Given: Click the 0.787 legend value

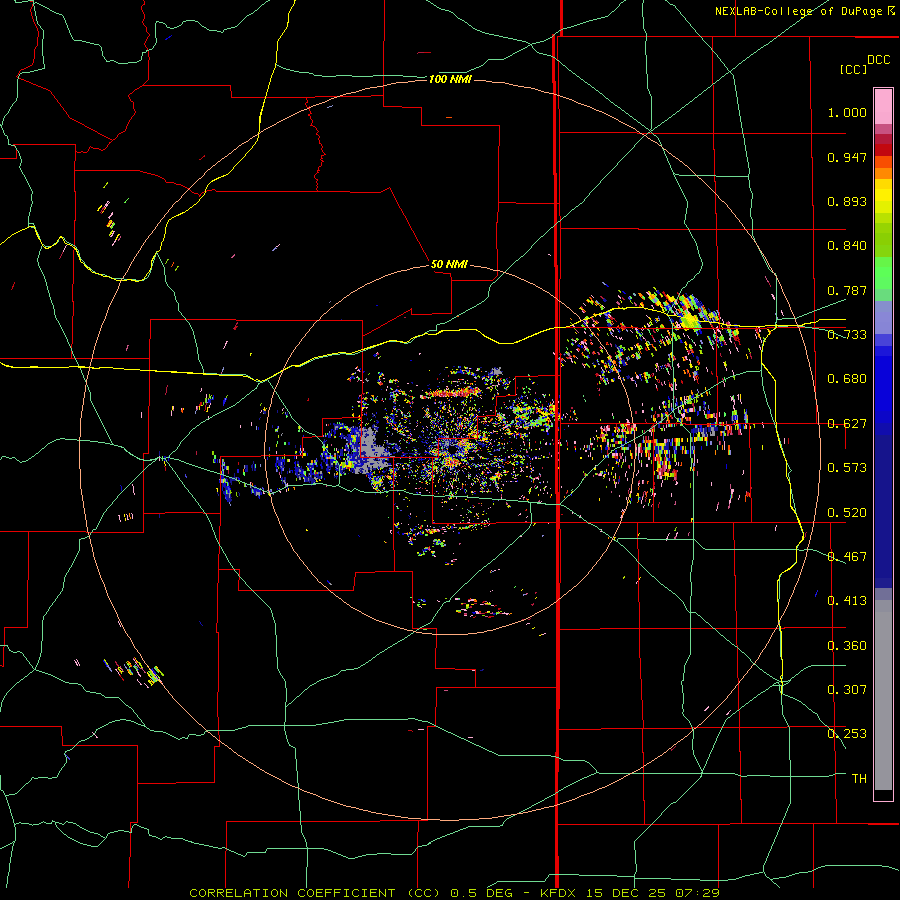Looking at the screenshot, I should pyautogui.click(x=847, y=290).
